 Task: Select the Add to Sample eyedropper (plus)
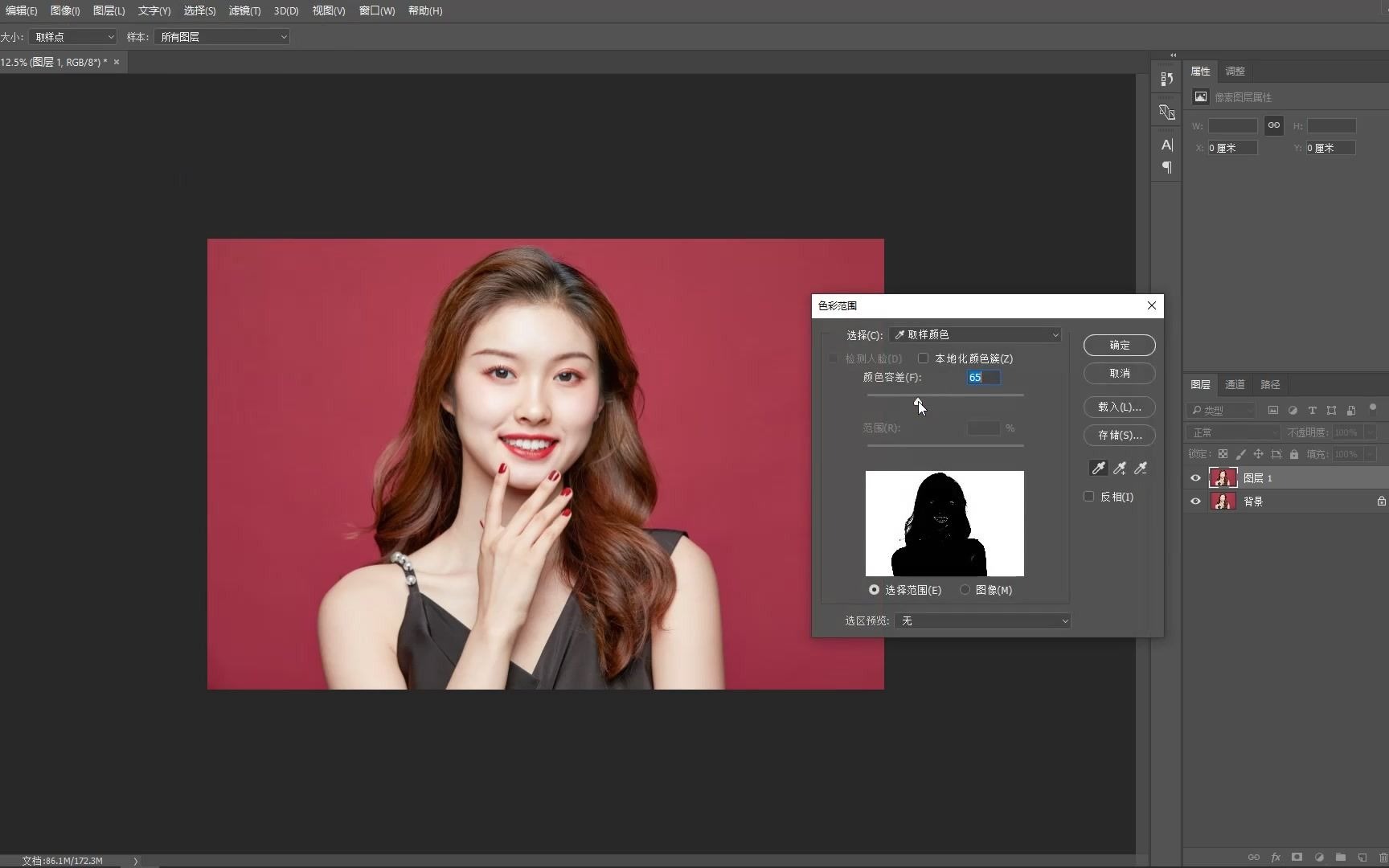click(1120, 468)
